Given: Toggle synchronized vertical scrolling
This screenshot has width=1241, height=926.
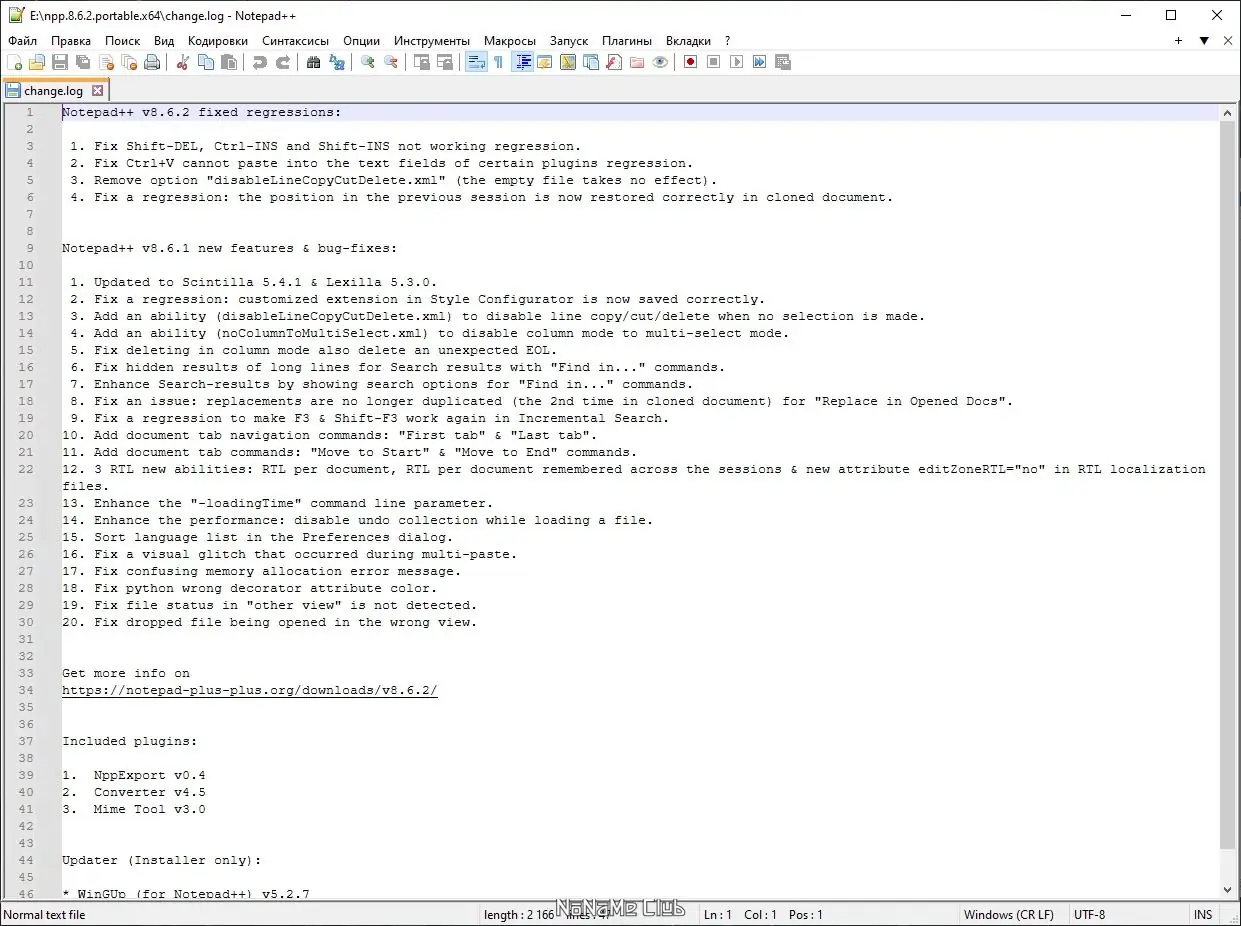Looking at the screenshot, I should (x=422, y=62).
